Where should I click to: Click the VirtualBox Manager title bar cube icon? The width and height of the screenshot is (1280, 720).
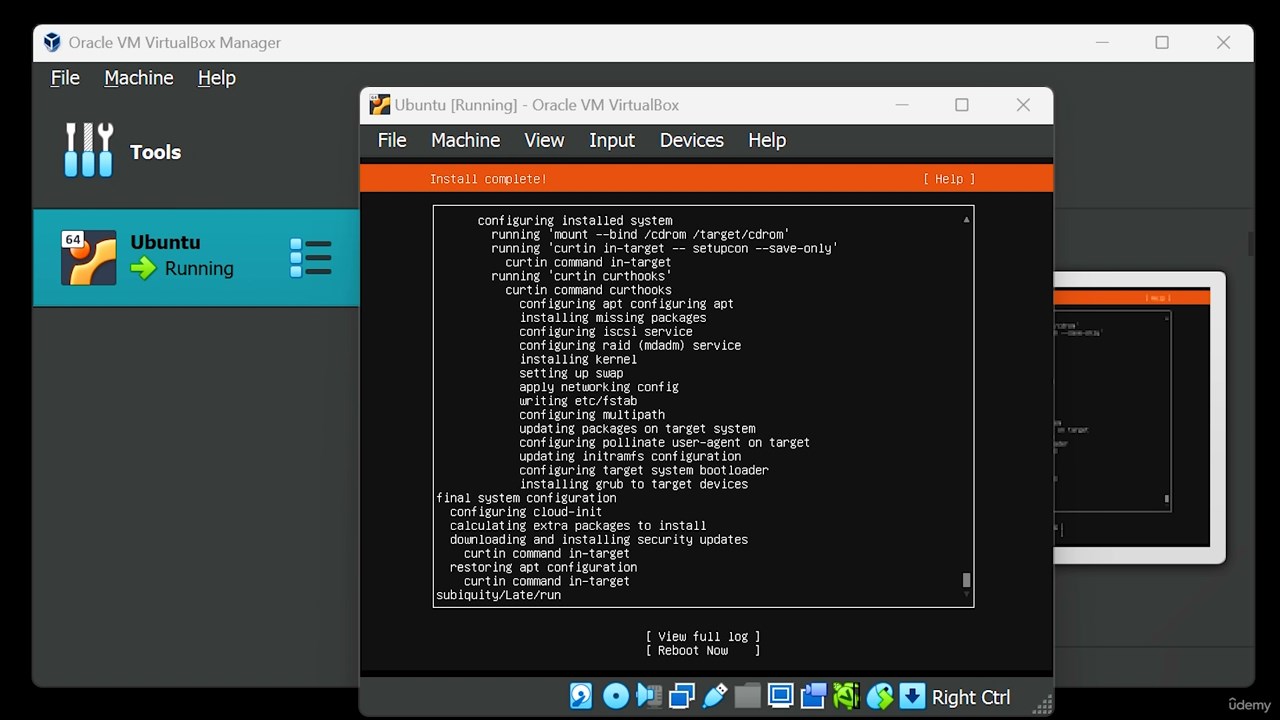click(x=52, y=42)
